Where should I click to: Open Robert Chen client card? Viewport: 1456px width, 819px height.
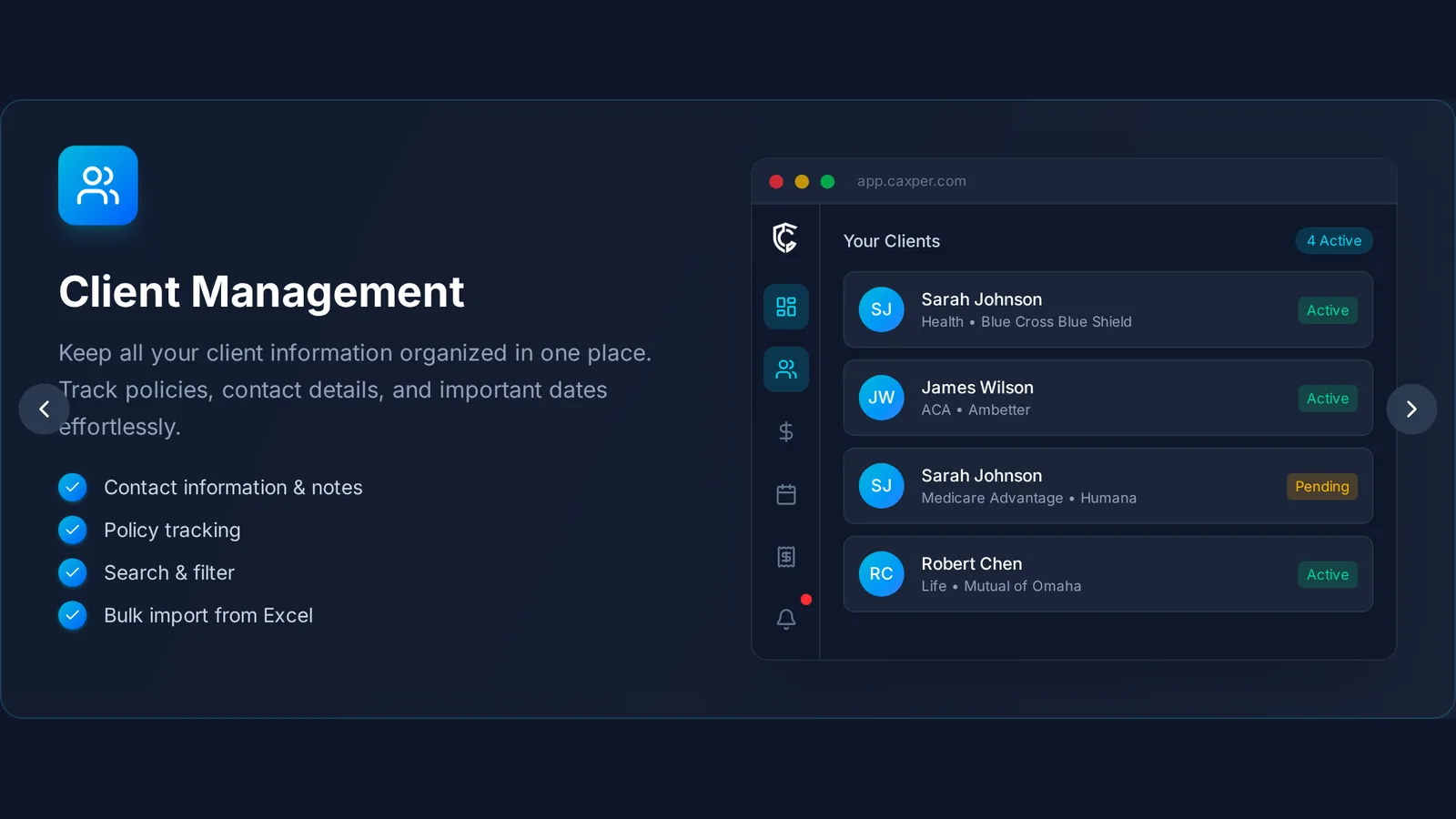tap(1108, 574)
